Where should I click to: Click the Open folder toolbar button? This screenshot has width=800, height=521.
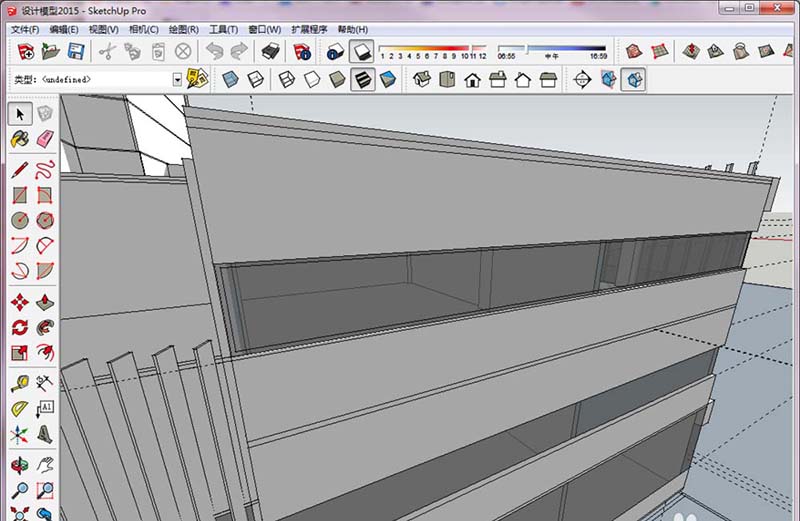[x=51, y=52]
